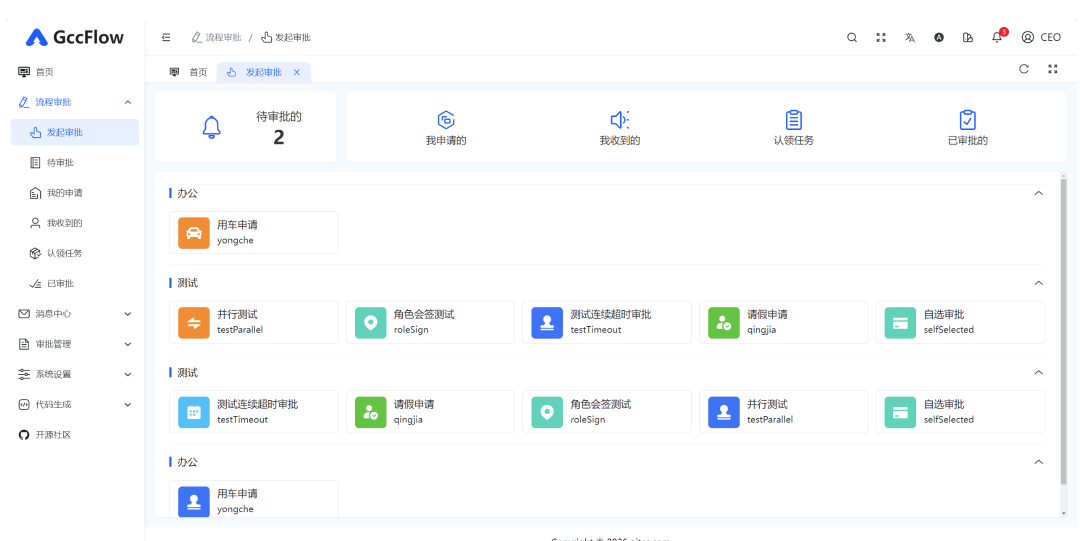
Task: Collapse the sidebar menu toggle icon
Action: 166,37
